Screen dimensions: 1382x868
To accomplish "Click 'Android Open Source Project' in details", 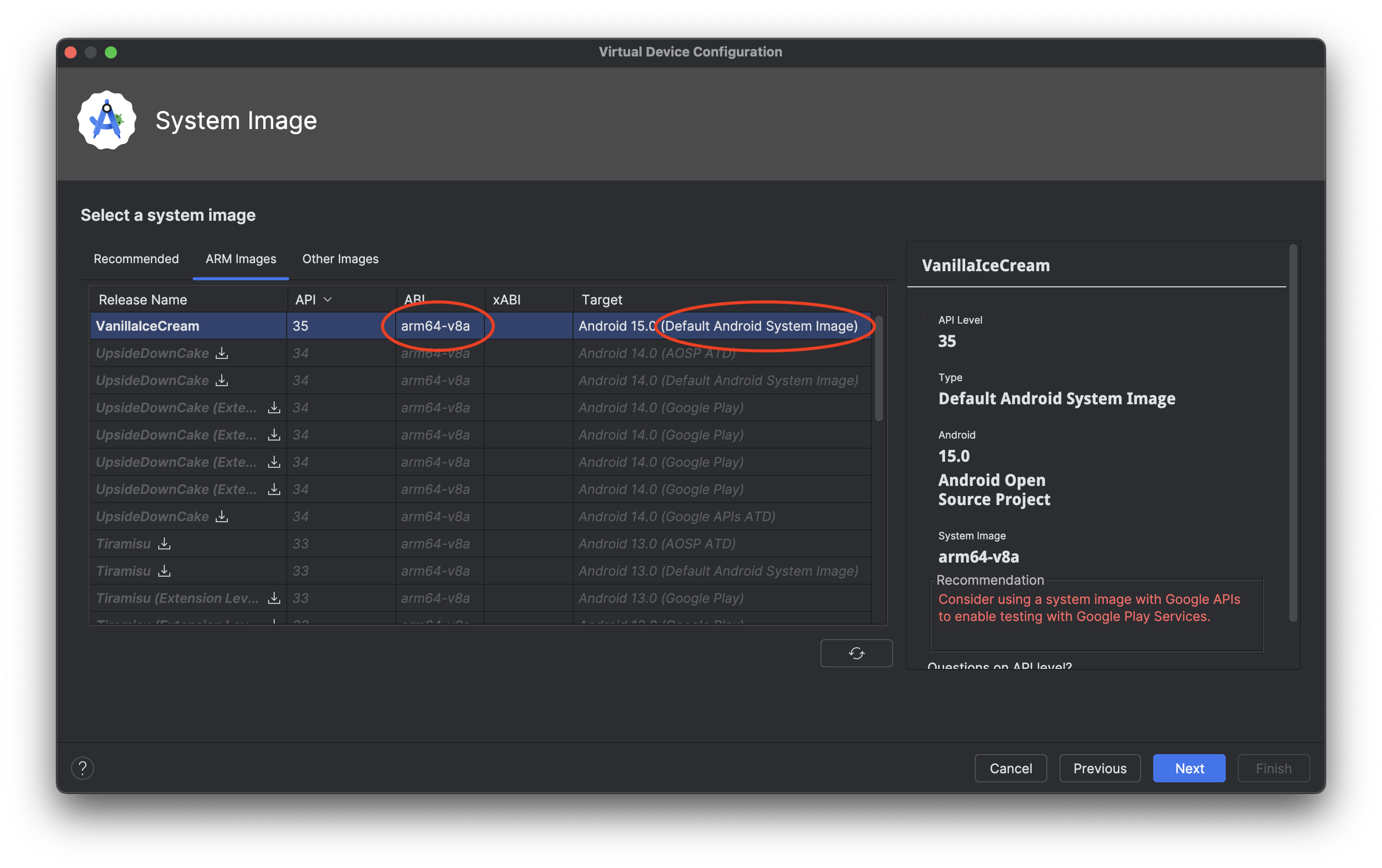I will coord(994,489).
